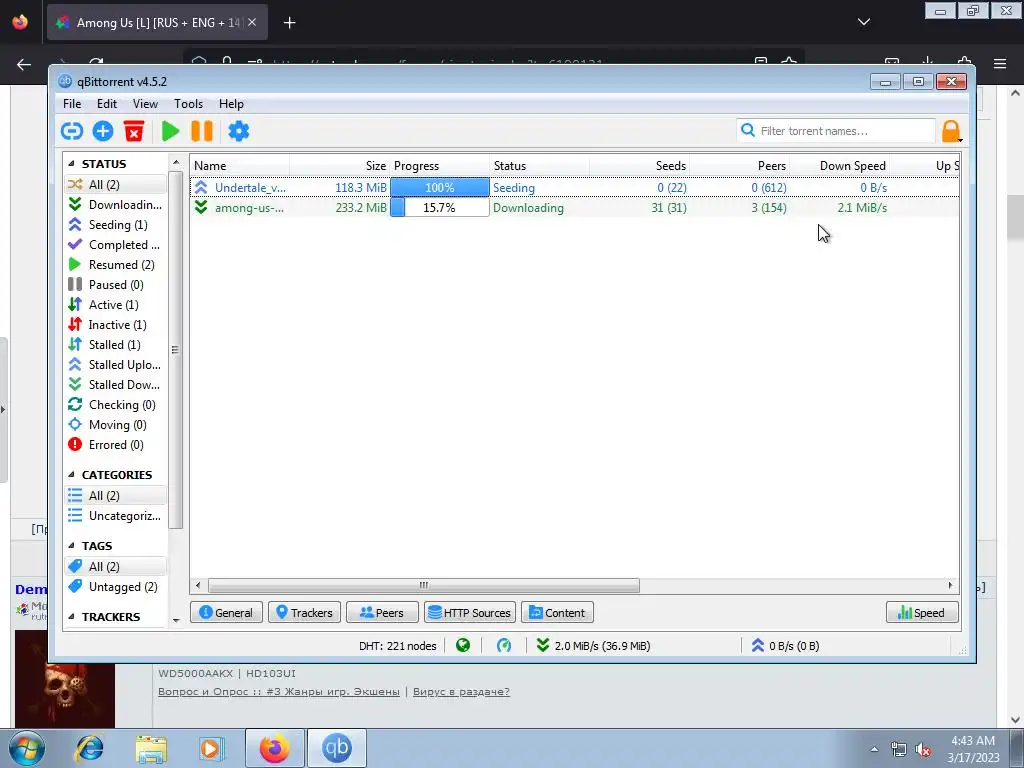Toggle the alternative speed limits icon
The height and width of the screenshot is (768, 1024).
(x=504, y=646)
